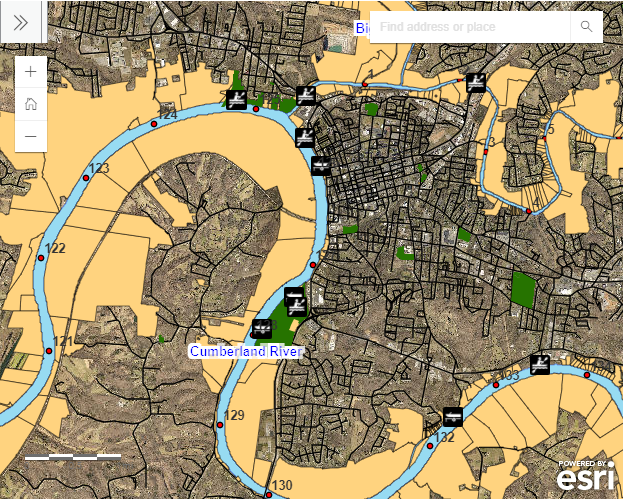Select the red mile marker 123 point
625x500 pixels.
(87, 177)
